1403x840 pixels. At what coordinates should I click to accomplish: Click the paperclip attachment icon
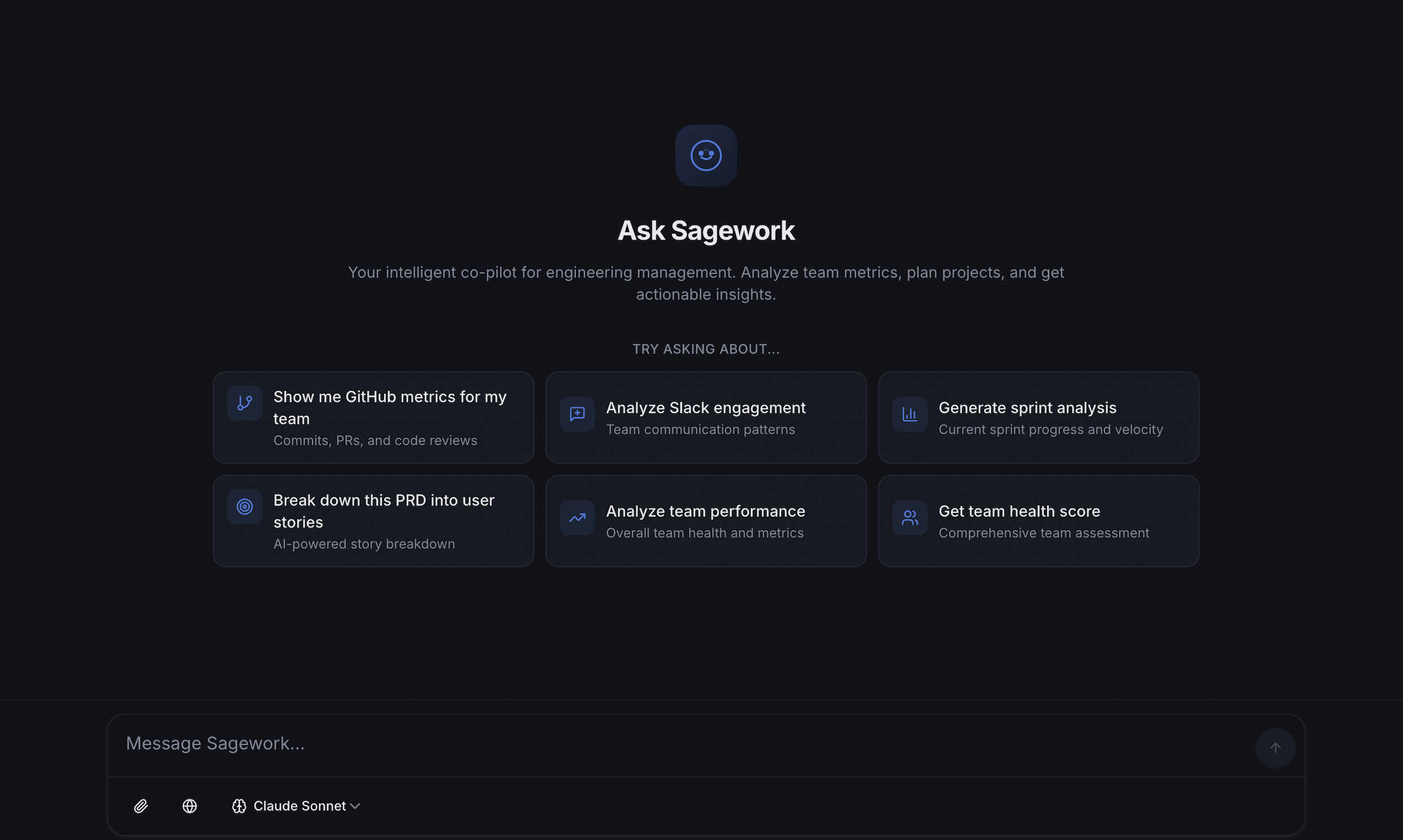(141, 806)
